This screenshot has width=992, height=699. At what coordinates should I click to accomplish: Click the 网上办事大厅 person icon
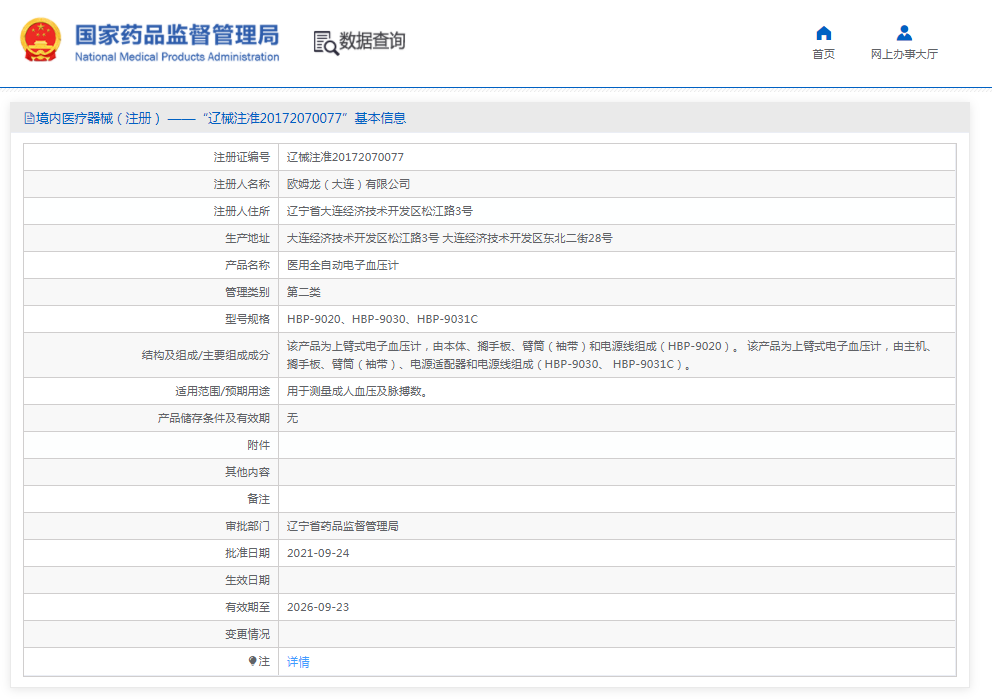pos(904,33)
